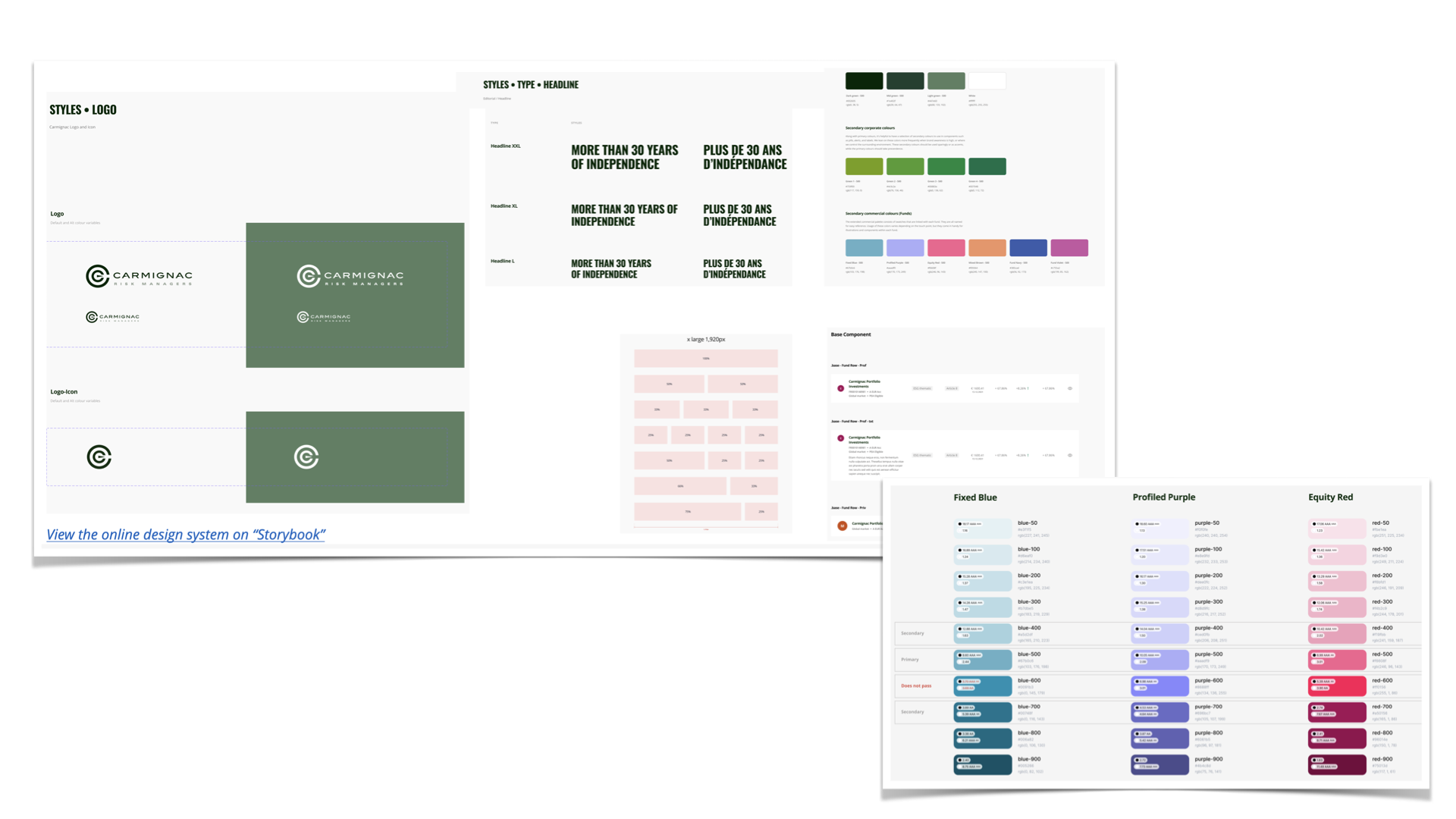Click the "blue-500" shade name
The image size is (1456, 819).
coord(1029,654)
